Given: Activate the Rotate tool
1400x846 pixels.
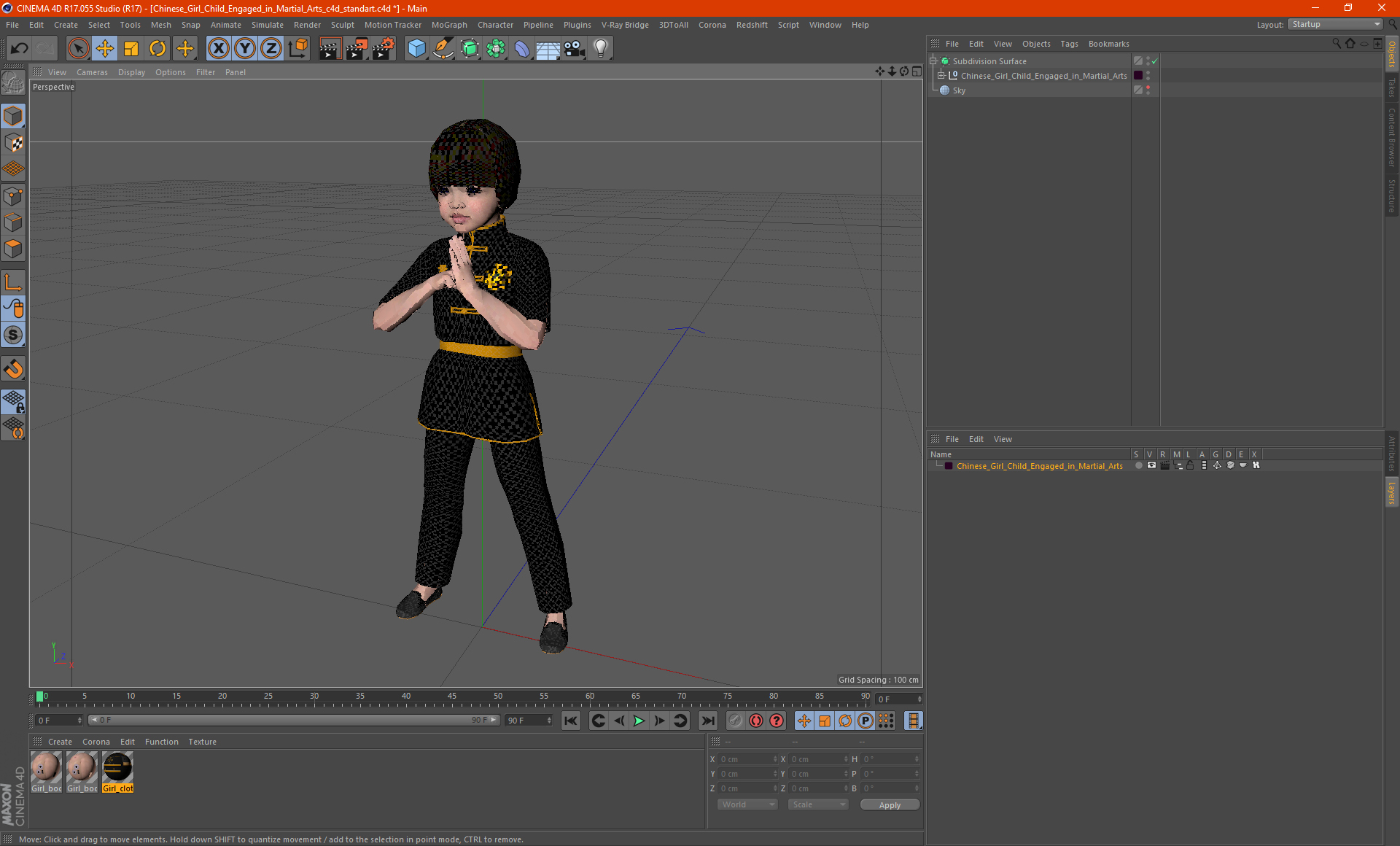Looking at the screenshot, I should point(157,49).
